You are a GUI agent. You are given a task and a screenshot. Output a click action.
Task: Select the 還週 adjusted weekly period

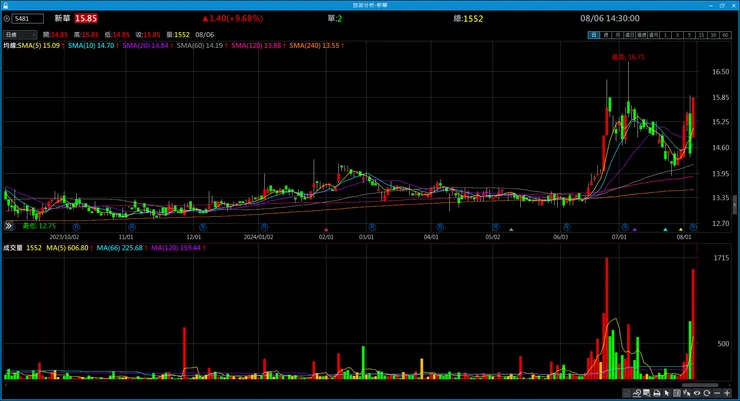[x=641, y=35]
